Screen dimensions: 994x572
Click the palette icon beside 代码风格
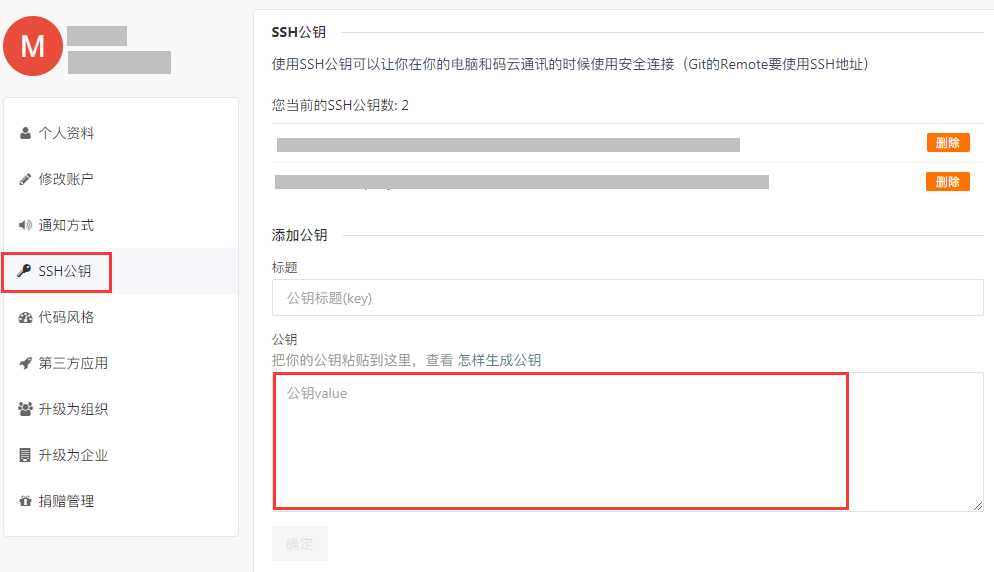tap(25, 317)
